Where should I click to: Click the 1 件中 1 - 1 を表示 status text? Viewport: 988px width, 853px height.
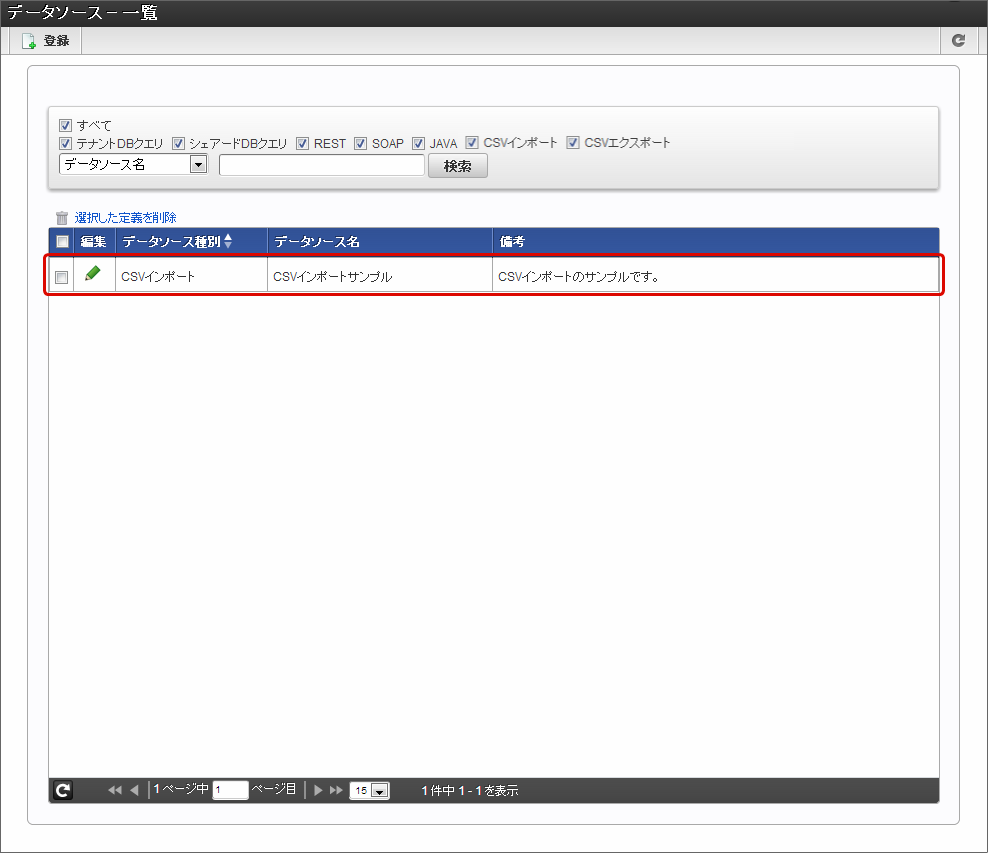point(469,791)
